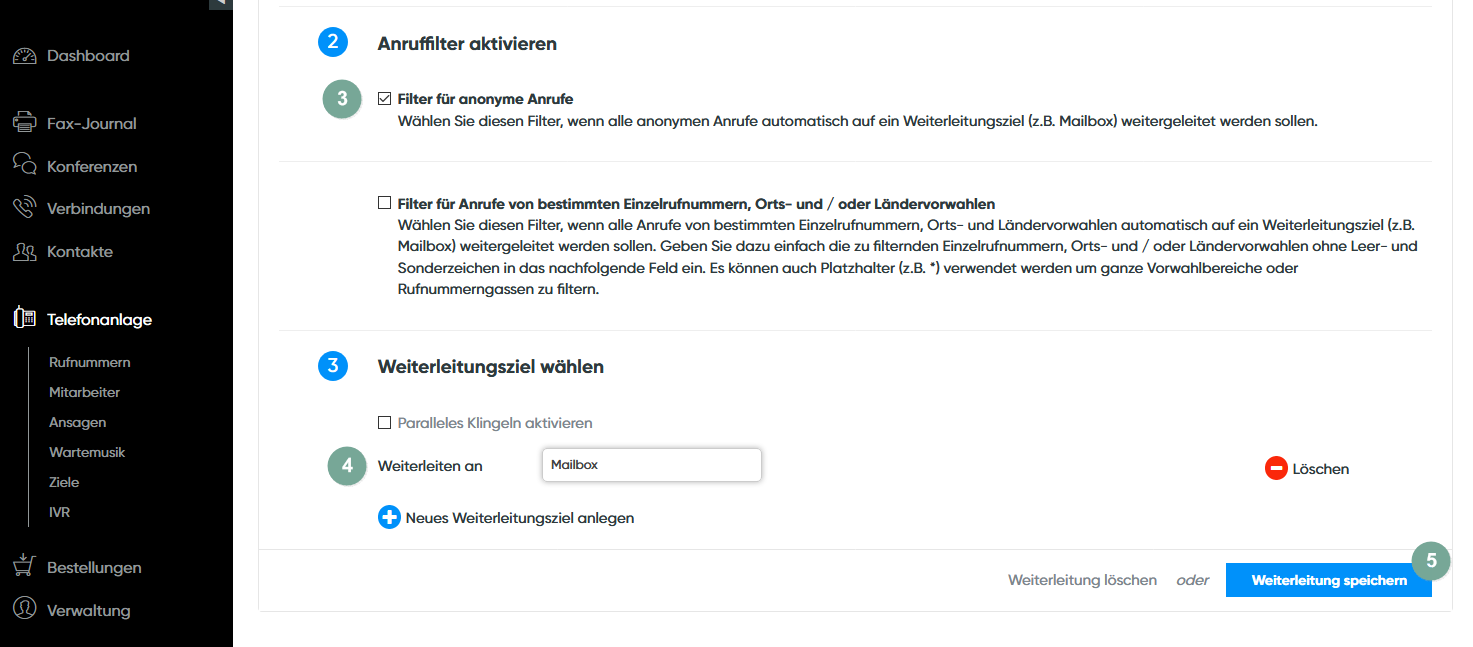Screen dimensions: 1473x647
Task: Click the Konferenzen chat bubbles icon
Action: [x=25, y=166]
